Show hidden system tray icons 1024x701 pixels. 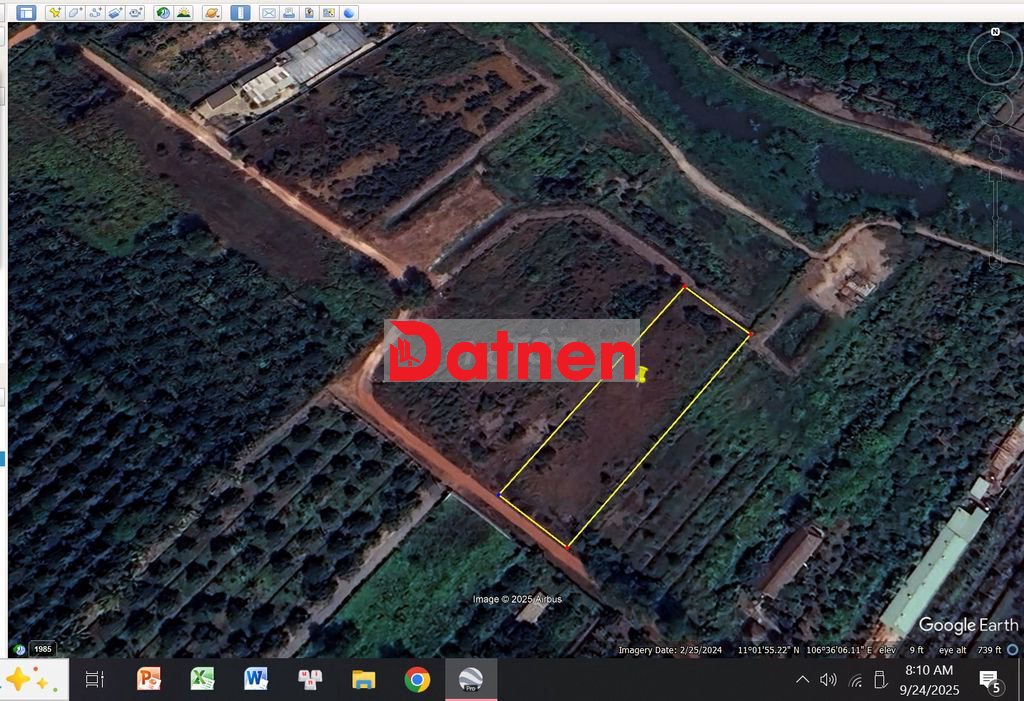802,680
